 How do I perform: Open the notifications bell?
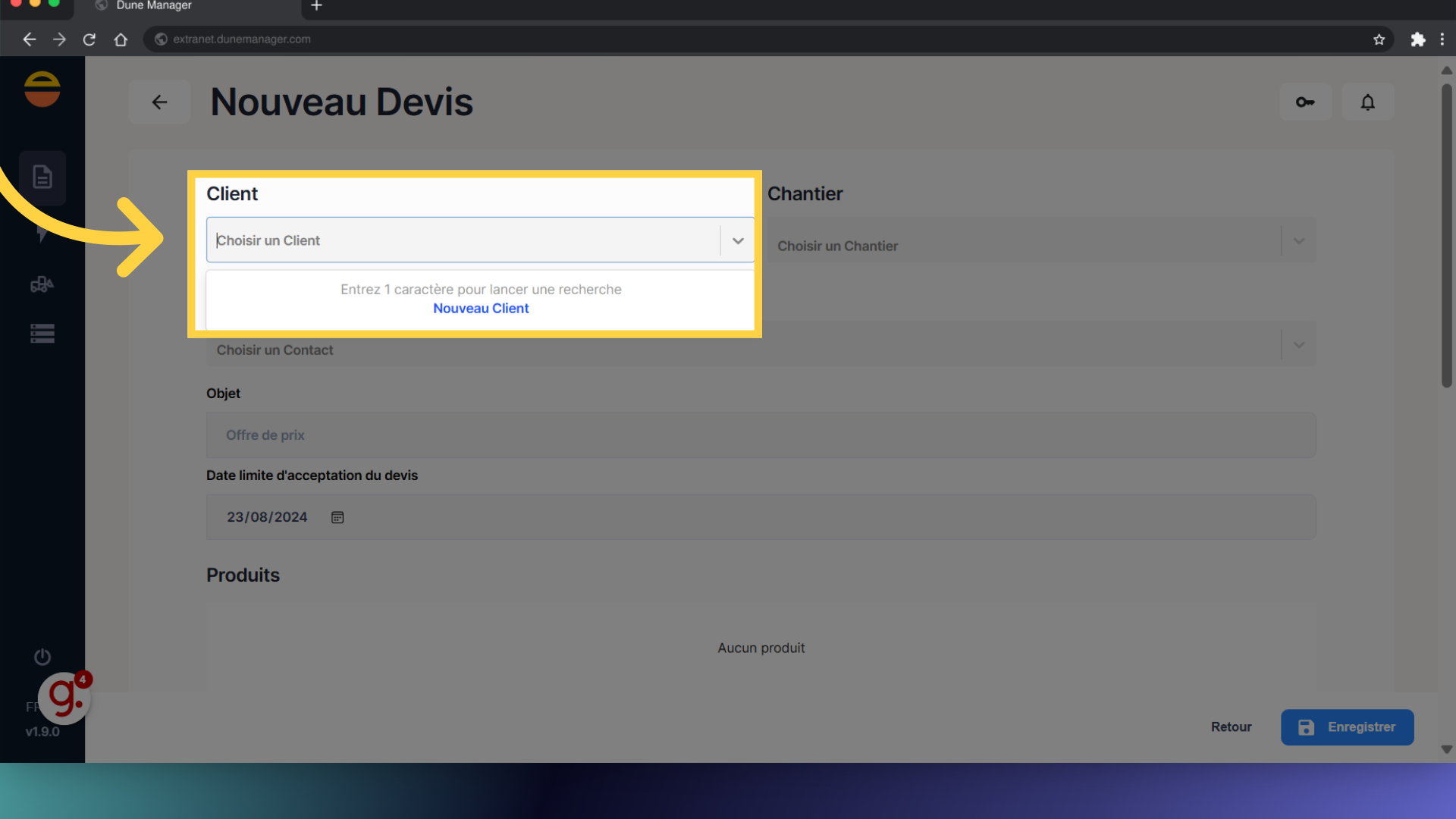[1367, 102]
